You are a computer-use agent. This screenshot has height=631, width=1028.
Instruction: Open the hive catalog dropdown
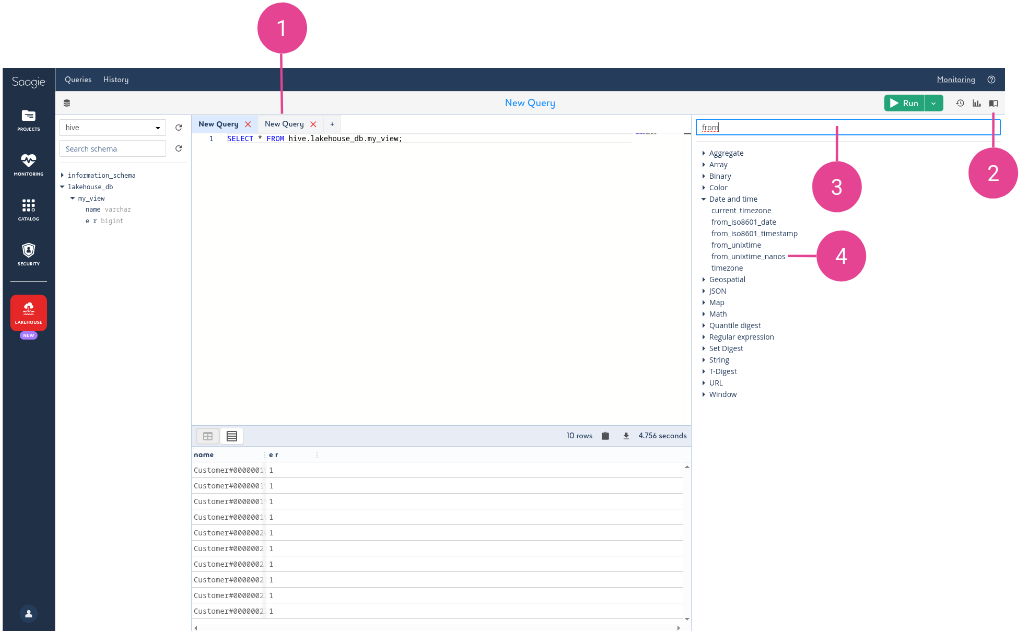coord(112,127)
